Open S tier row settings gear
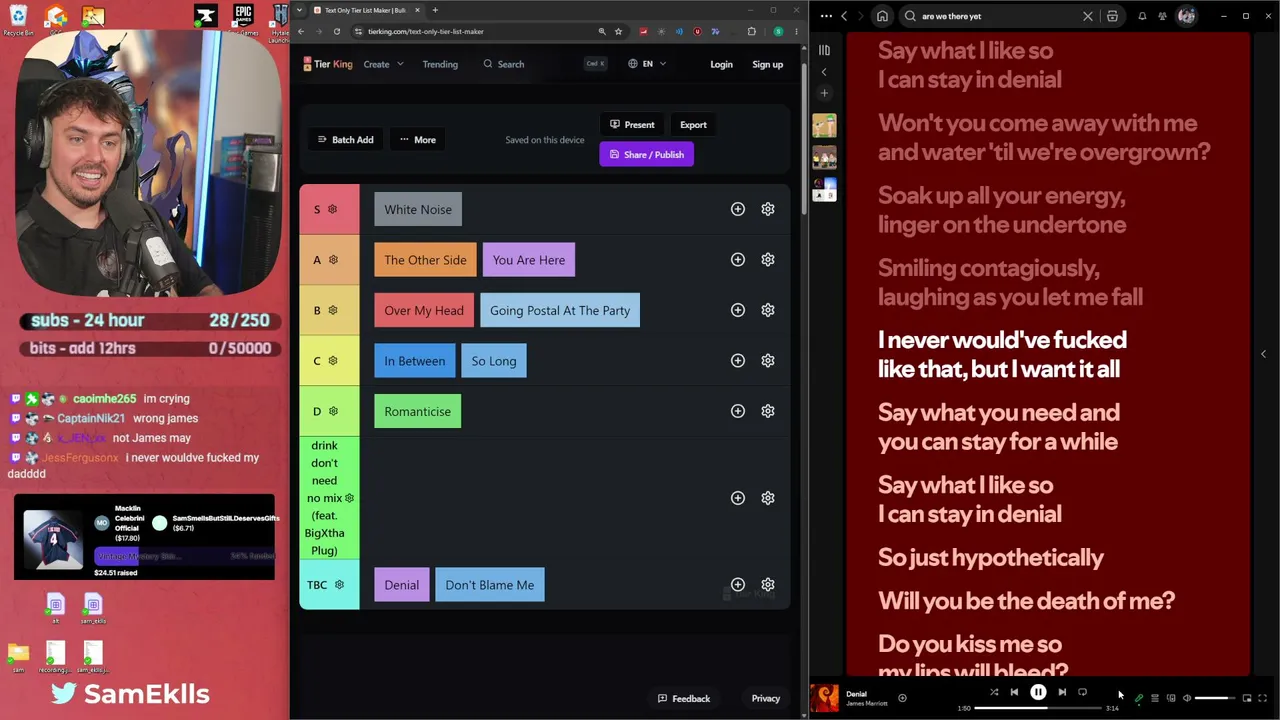Image resolution: width=1280 pixels, height=720 pixels. click(x=768, y=209)
